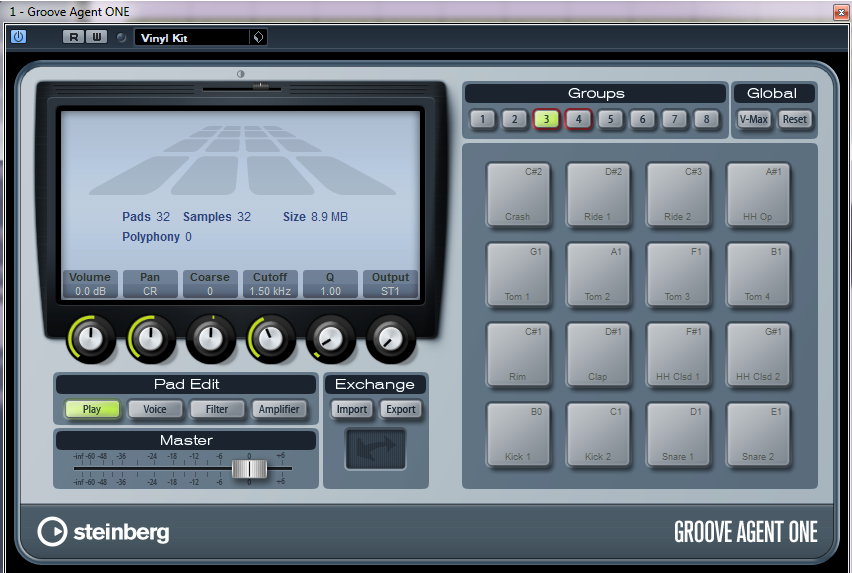Click the Volume knob
Viewport: 852px width, 573px height.
(91, 339)
